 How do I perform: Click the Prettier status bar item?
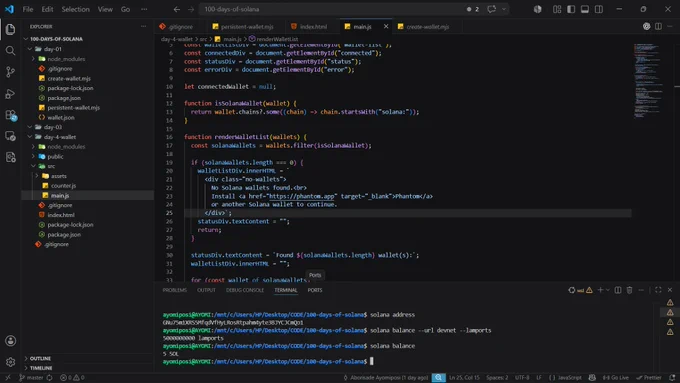648,378
